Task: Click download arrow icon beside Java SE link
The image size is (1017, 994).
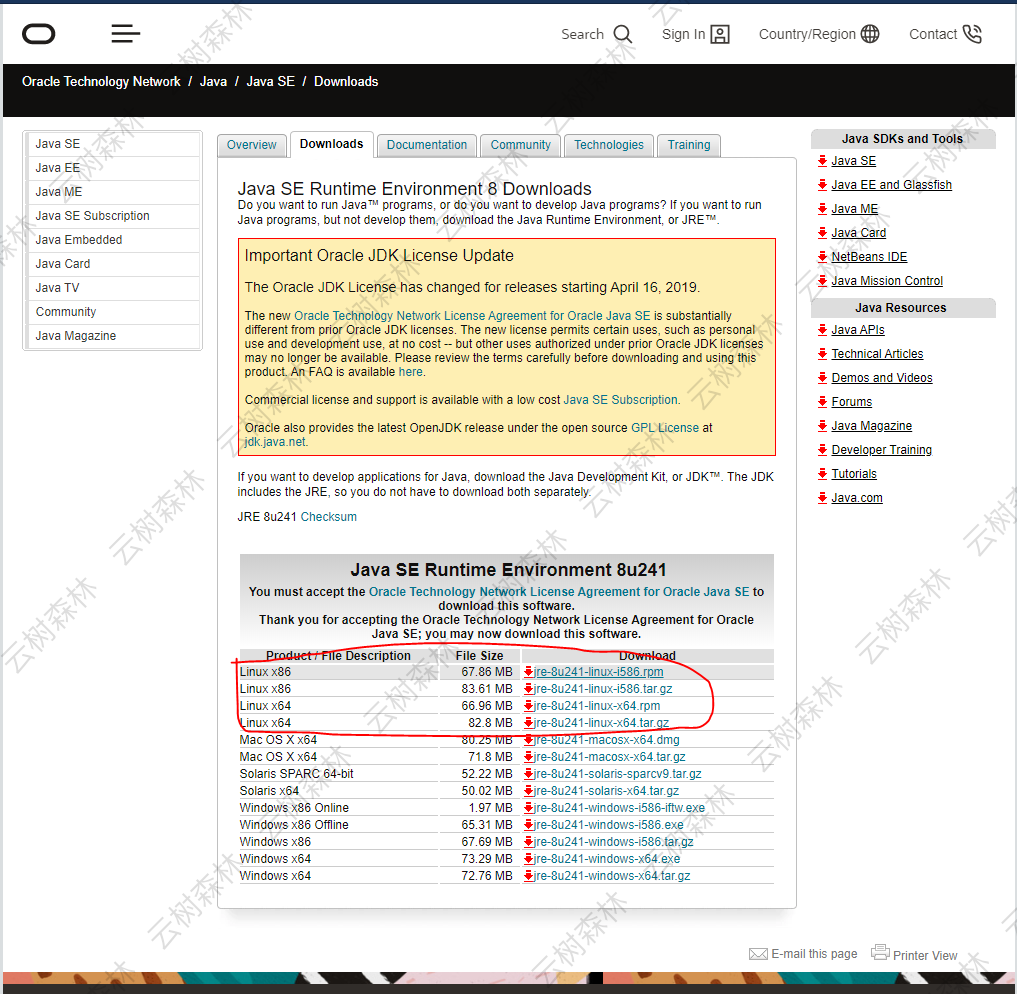Action: point(822,161)
